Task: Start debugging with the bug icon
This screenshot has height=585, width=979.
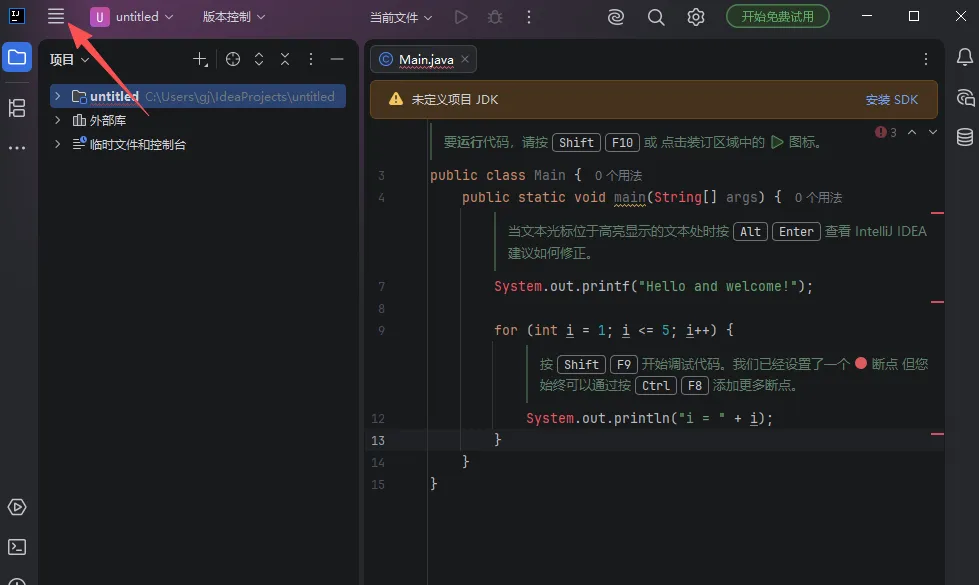Action: pyautogui.click(x=495, y=17)
